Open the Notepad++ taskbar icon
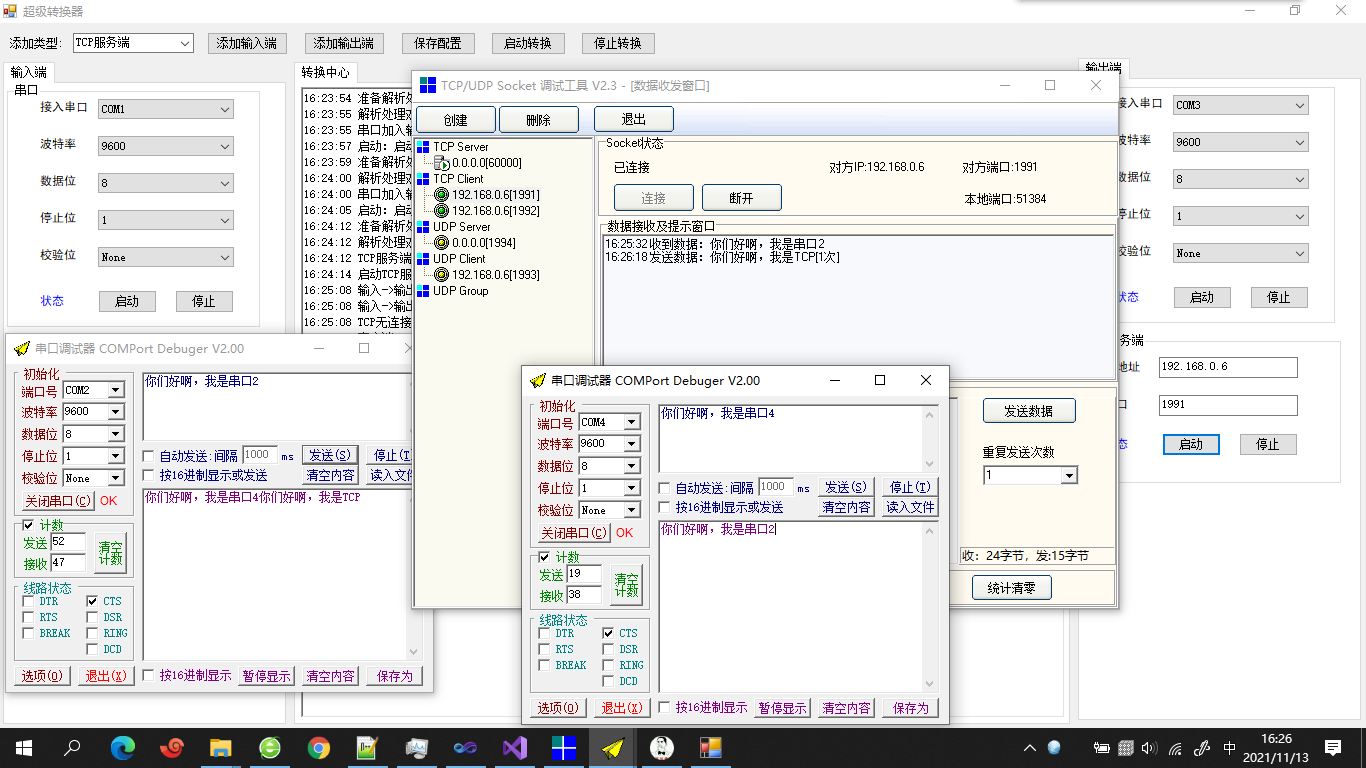The image size is (1366, 768). tap(368, 747)
